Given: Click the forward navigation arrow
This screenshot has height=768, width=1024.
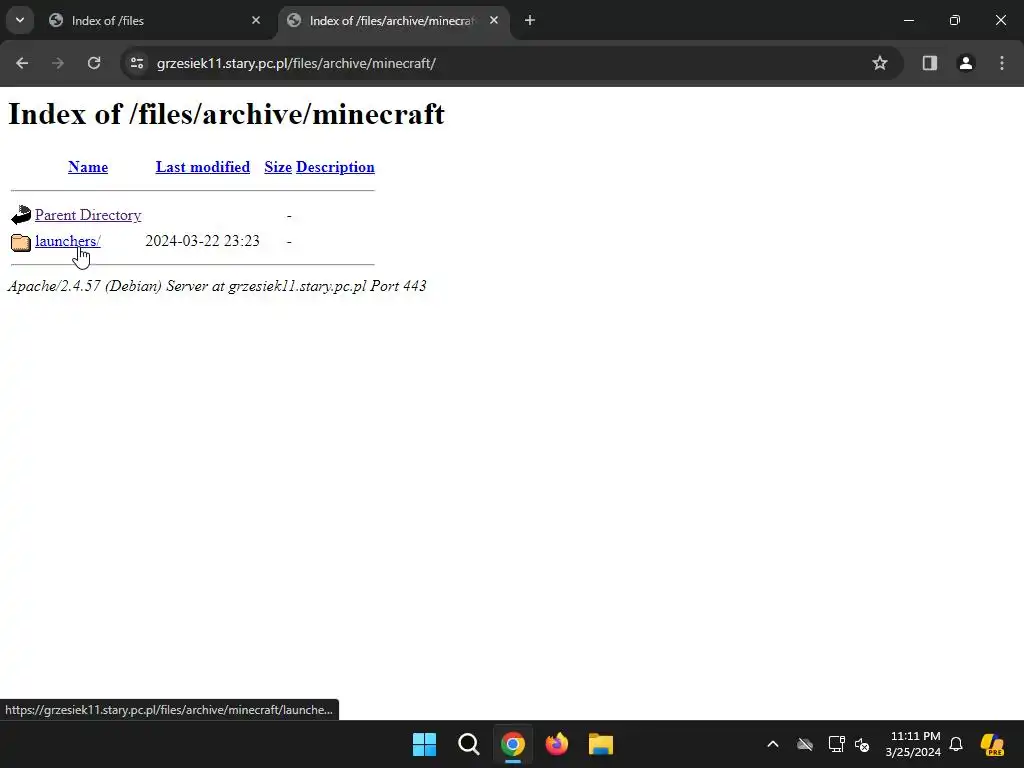Looking at the screenshot, I should tap(58, 63).
